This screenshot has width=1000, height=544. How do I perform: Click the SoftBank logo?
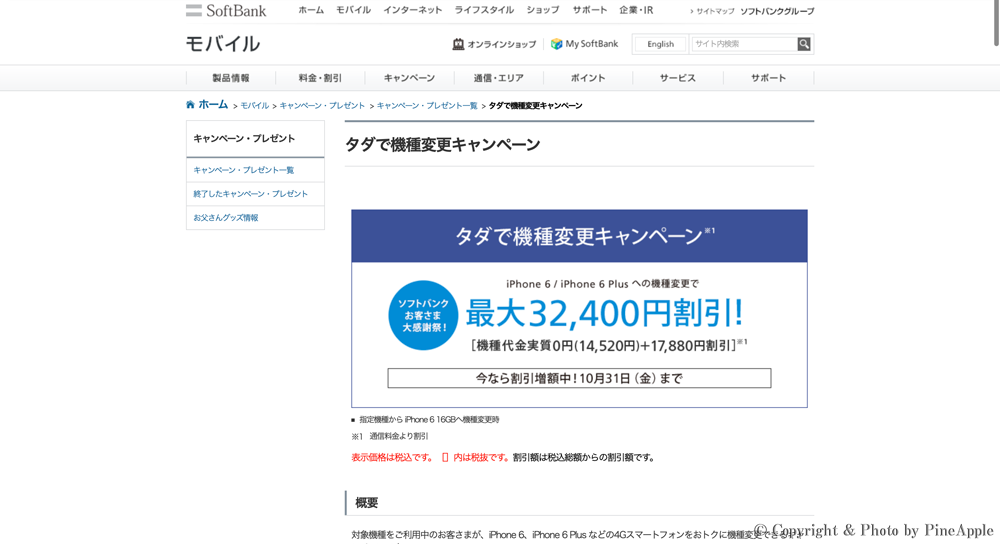226,11
